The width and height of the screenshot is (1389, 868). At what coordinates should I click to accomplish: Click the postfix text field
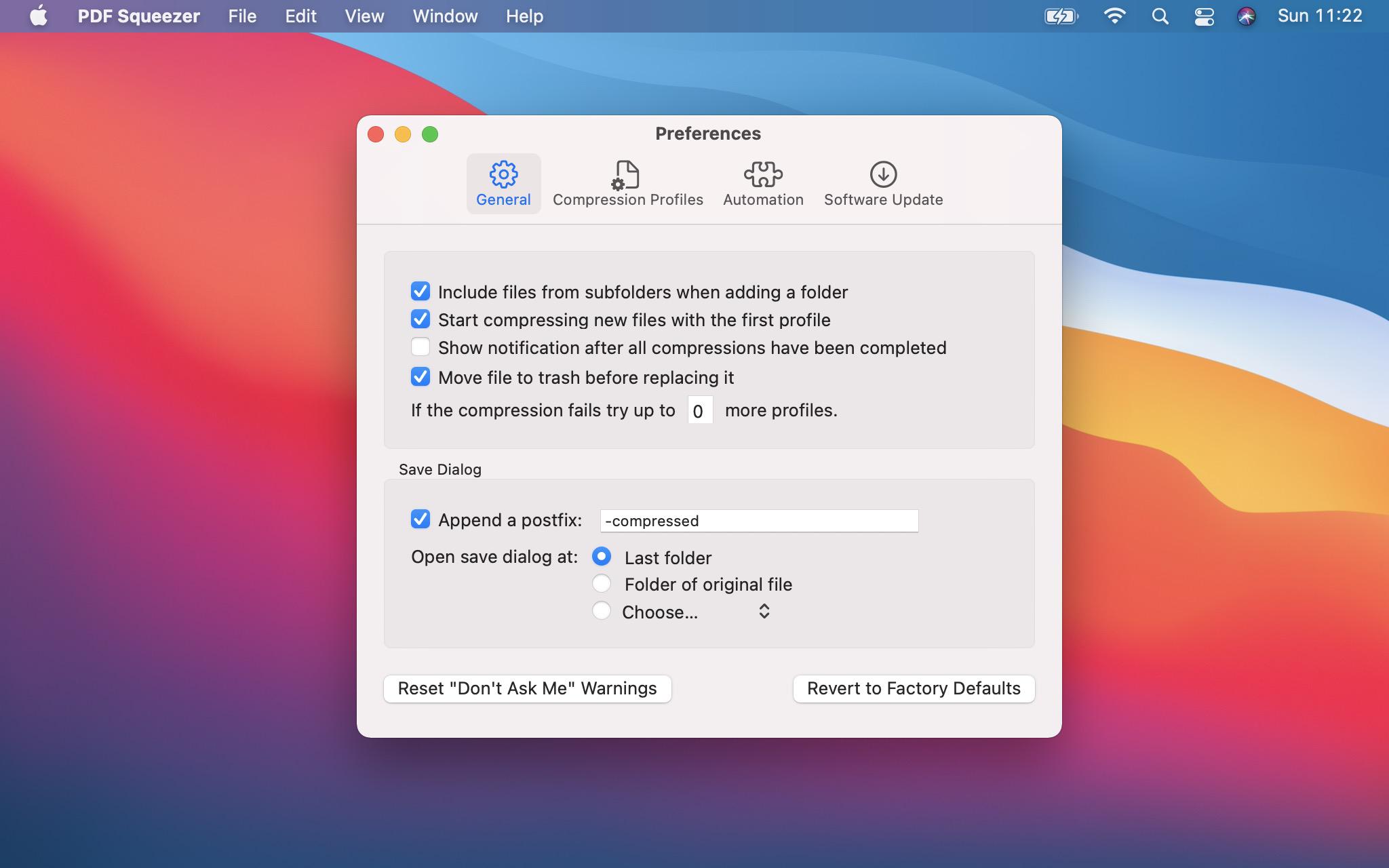tap(759, 521)
